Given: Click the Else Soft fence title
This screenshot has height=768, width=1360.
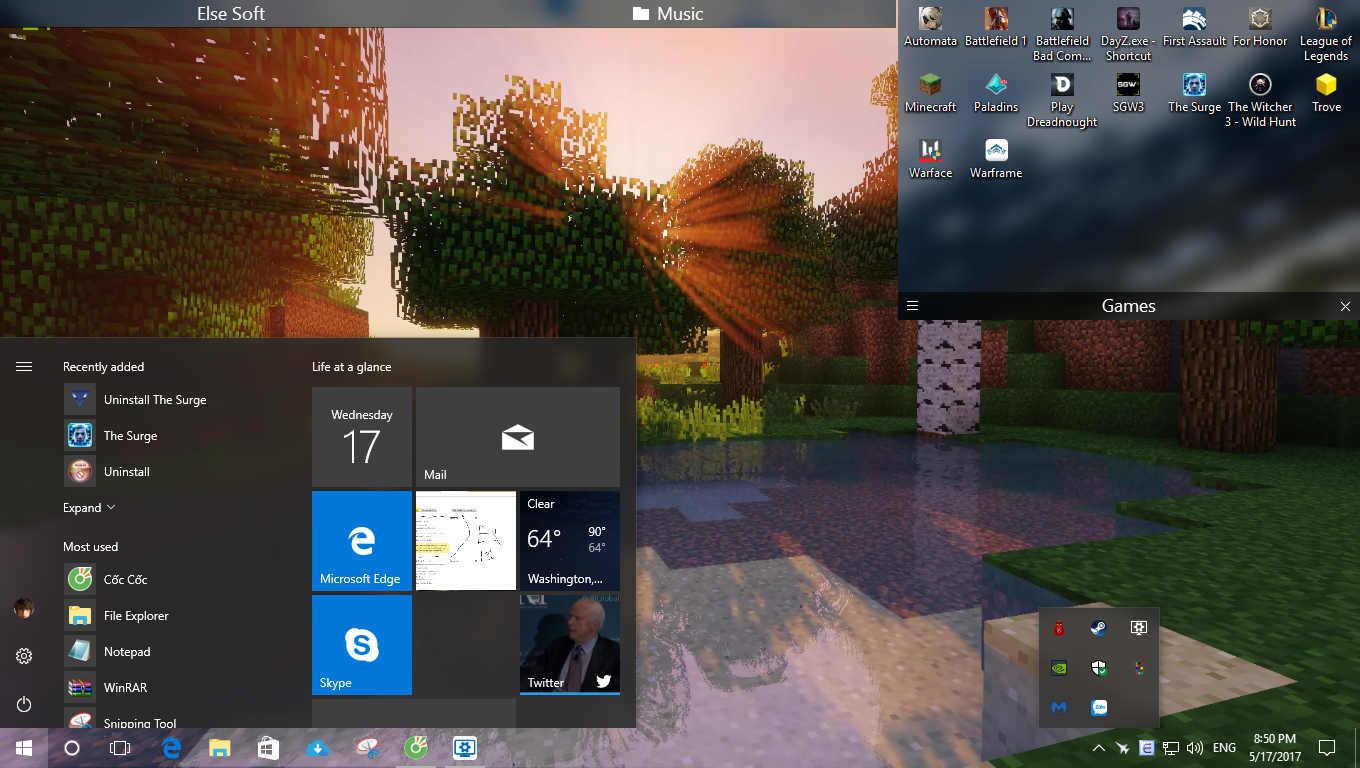Looking at the screenshot, I should (x=231, y=14).
